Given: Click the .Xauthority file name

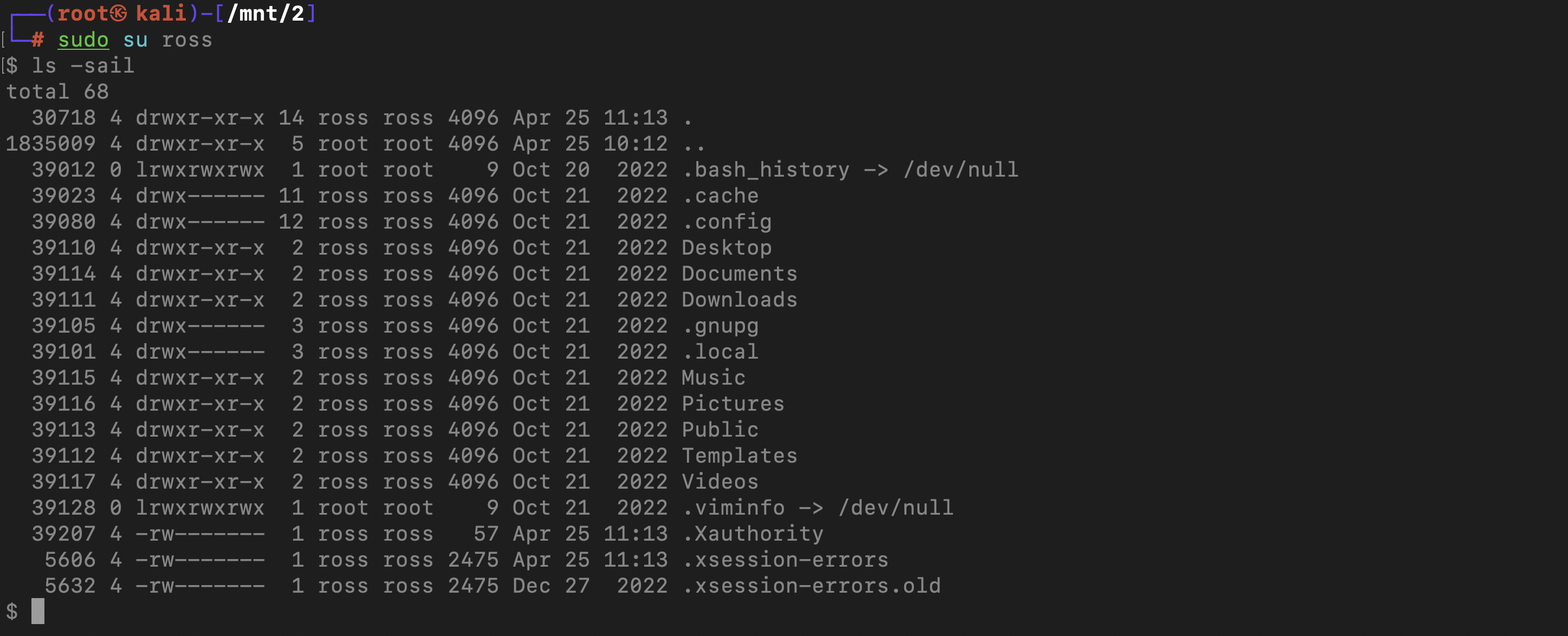Looking at the screenshot, I should click(753, 534).
